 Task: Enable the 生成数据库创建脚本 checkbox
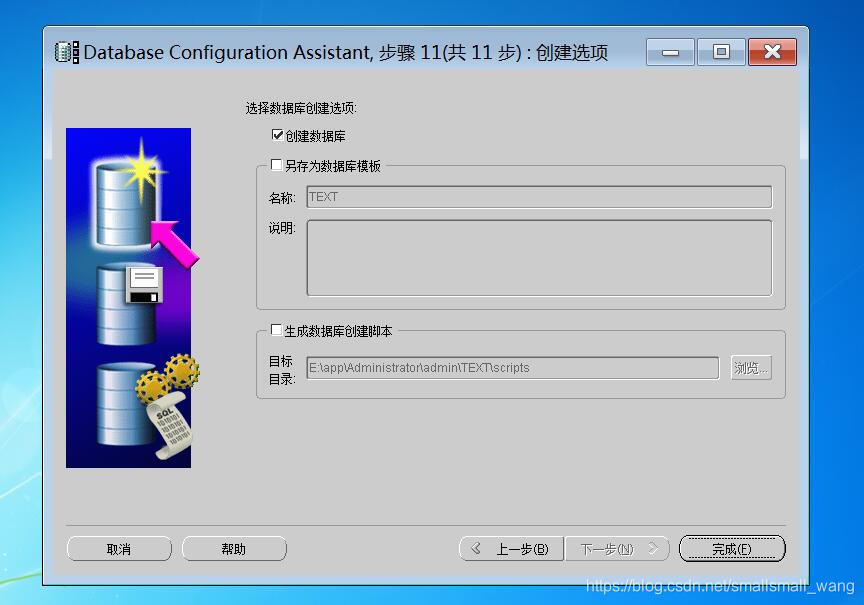(277, 330)
